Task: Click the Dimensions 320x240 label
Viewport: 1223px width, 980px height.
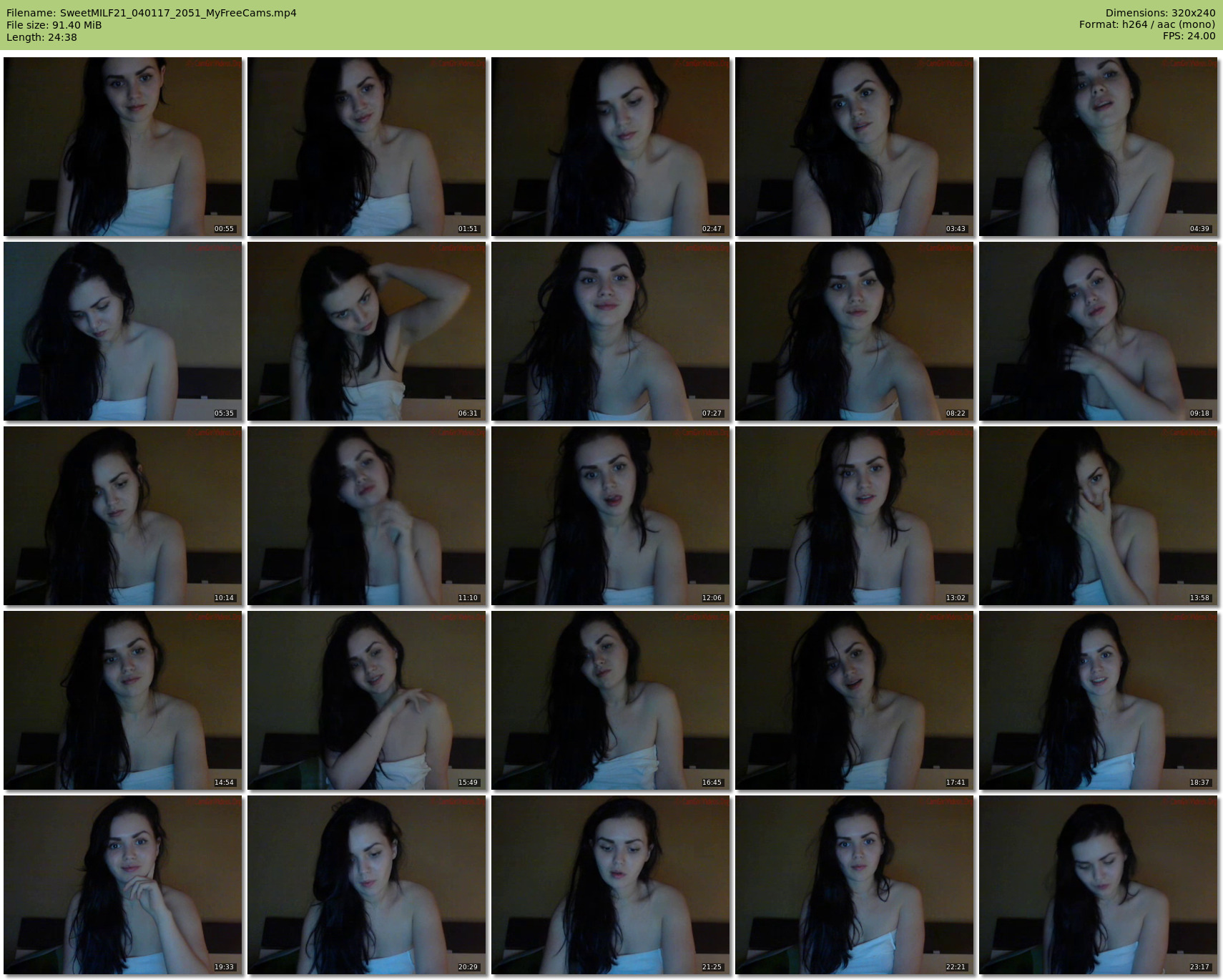Action: coord(1160,13)
